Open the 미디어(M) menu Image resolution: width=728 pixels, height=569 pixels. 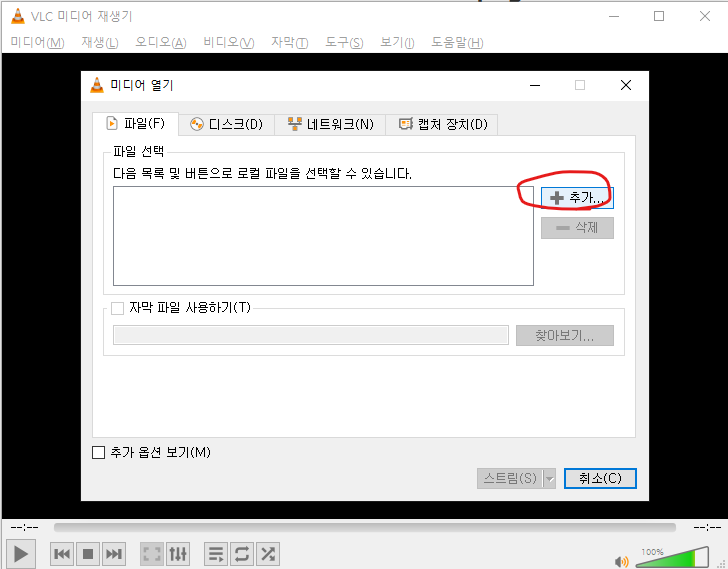[x=37, y=43]
